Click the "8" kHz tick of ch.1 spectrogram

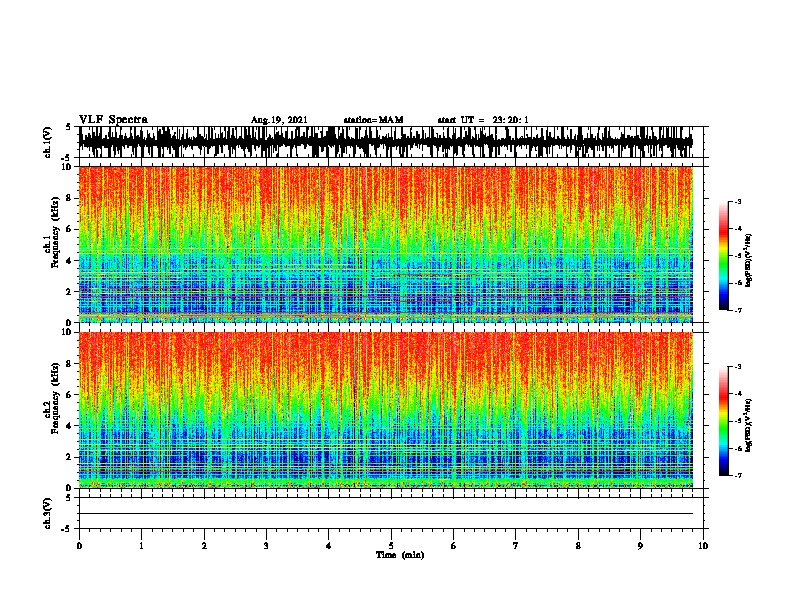click(x=70, y=198)
